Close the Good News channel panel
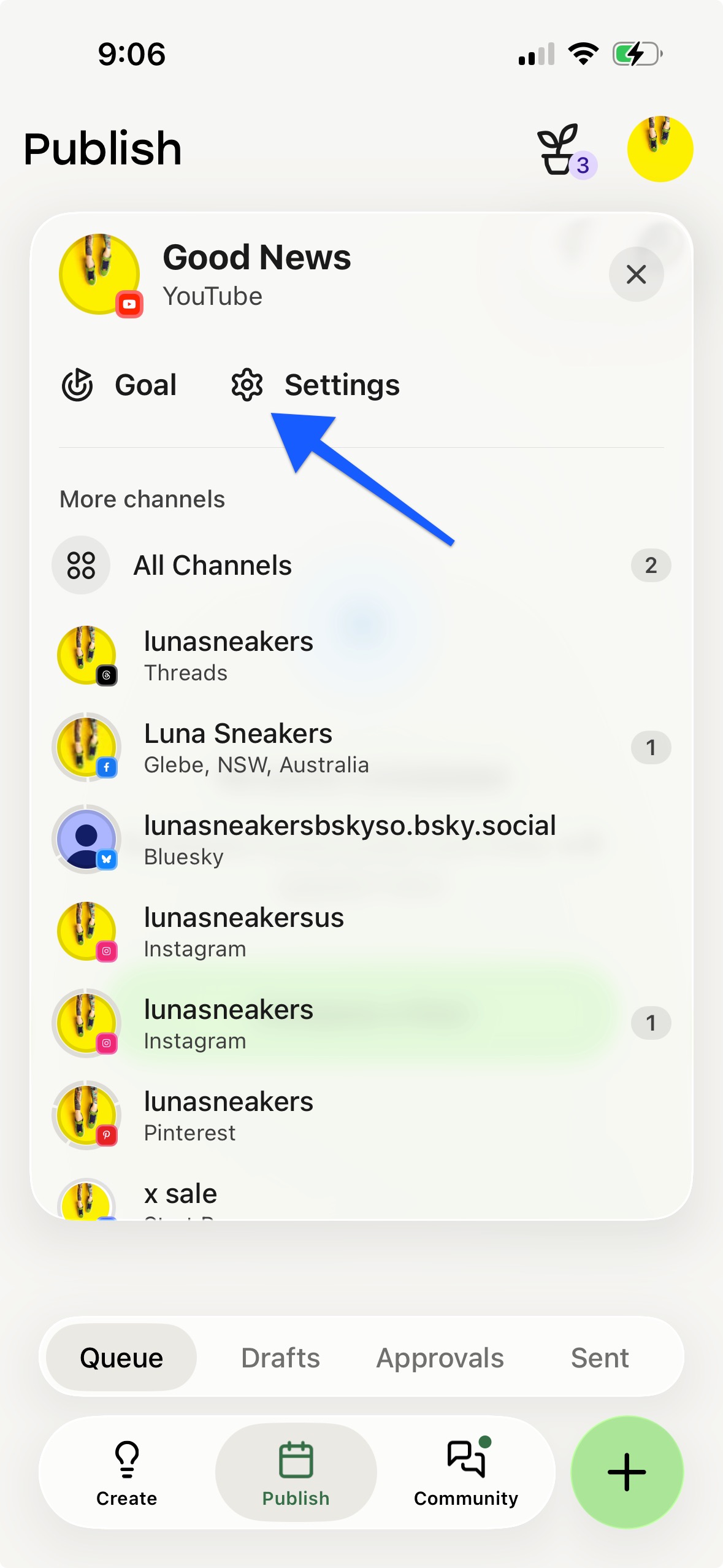The image size is (723, 1568). coord(636,274)
